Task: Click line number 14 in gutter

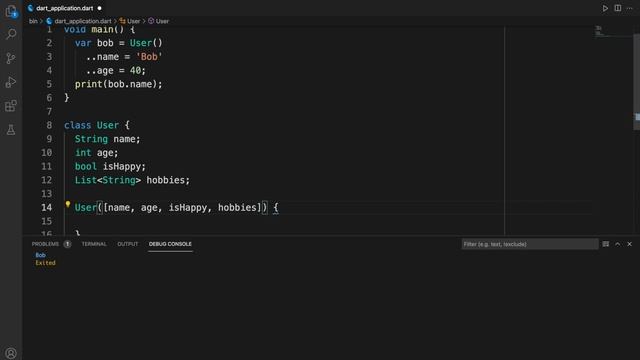Action: [x=47, y=207]
